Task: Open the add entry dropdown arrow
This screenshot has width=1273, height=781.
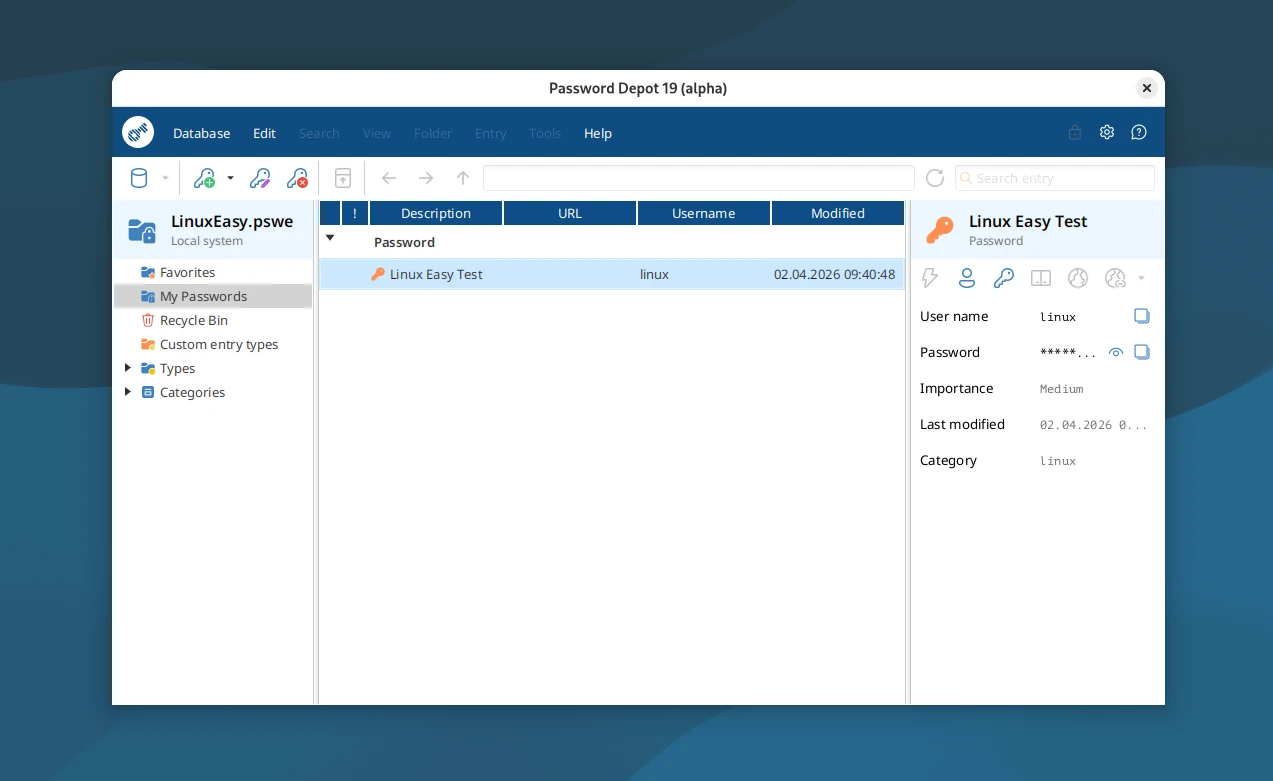Action: point(230,178)
